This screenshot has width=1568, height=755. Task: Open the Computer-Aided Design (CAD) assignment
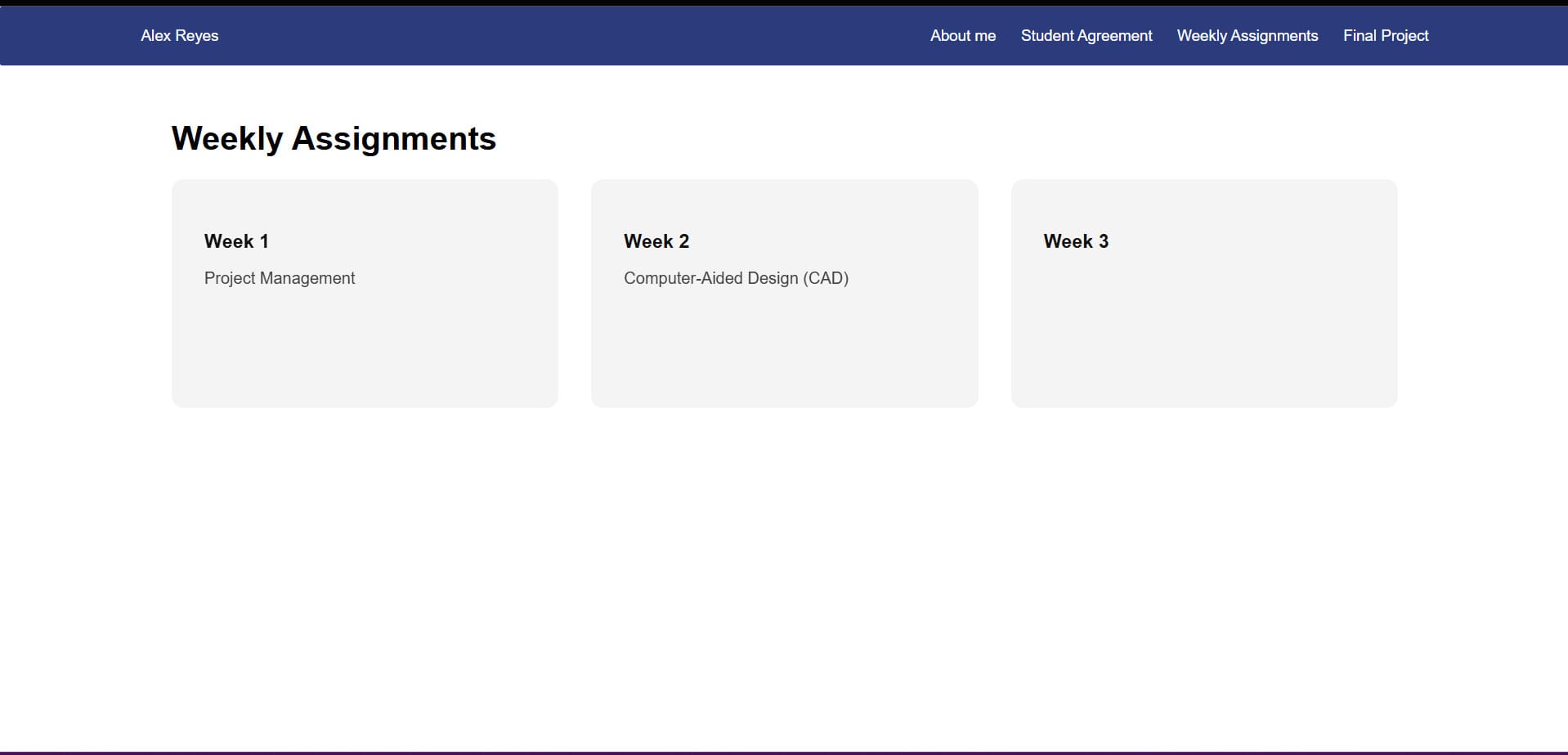(736, 278)
